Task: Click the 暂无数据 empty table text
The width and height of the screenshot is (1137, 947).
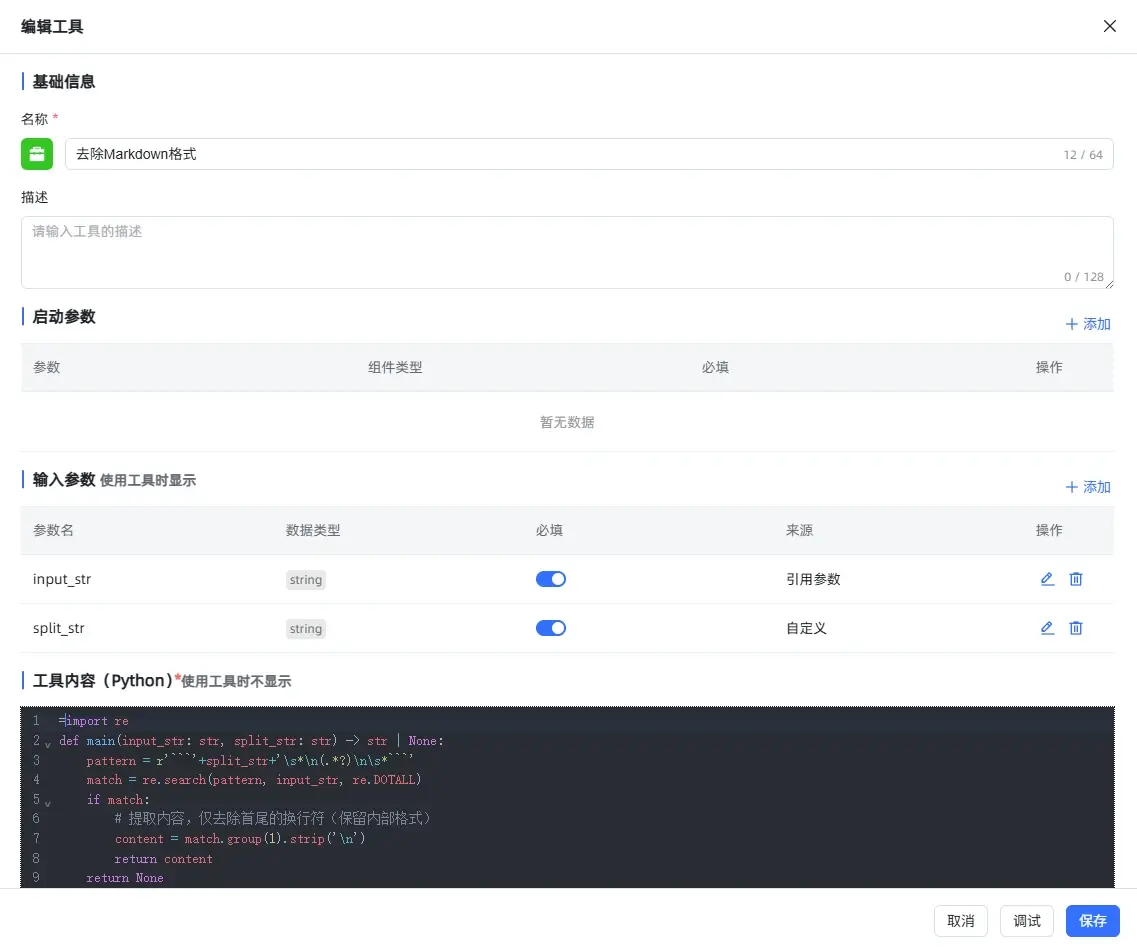Action: [567, 422]
